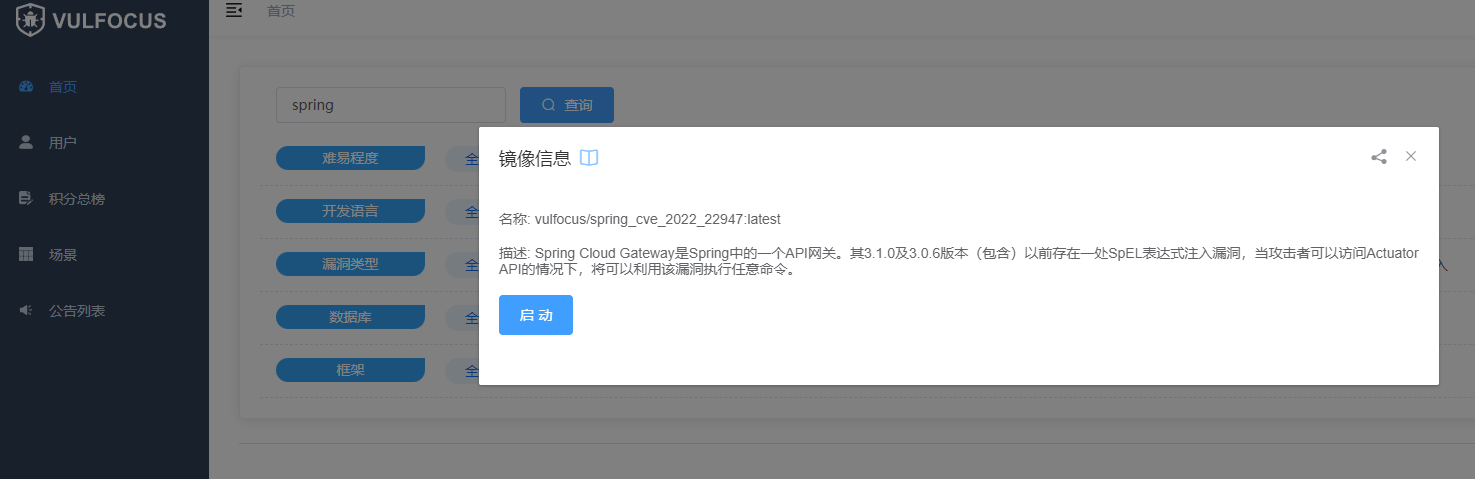Viewport: 1475px width, 479px height.
Task: Select the 开发语言 filter label
Action: tap(350, 211)
